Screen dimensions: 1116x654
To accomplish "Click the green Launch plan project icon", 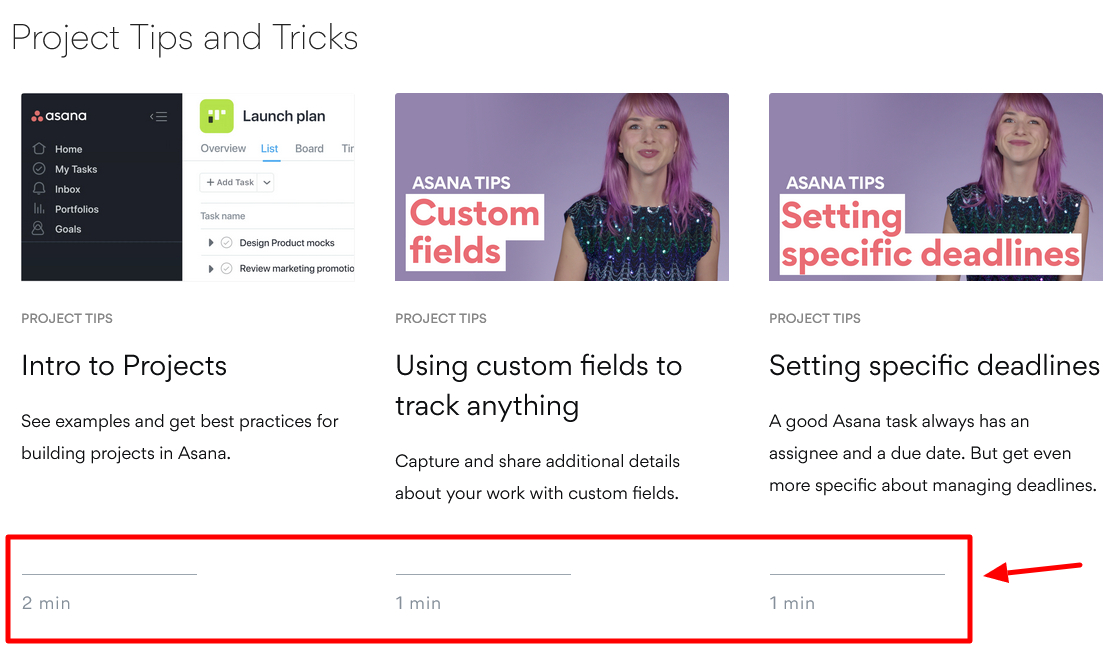I will [x=217, y=116].
